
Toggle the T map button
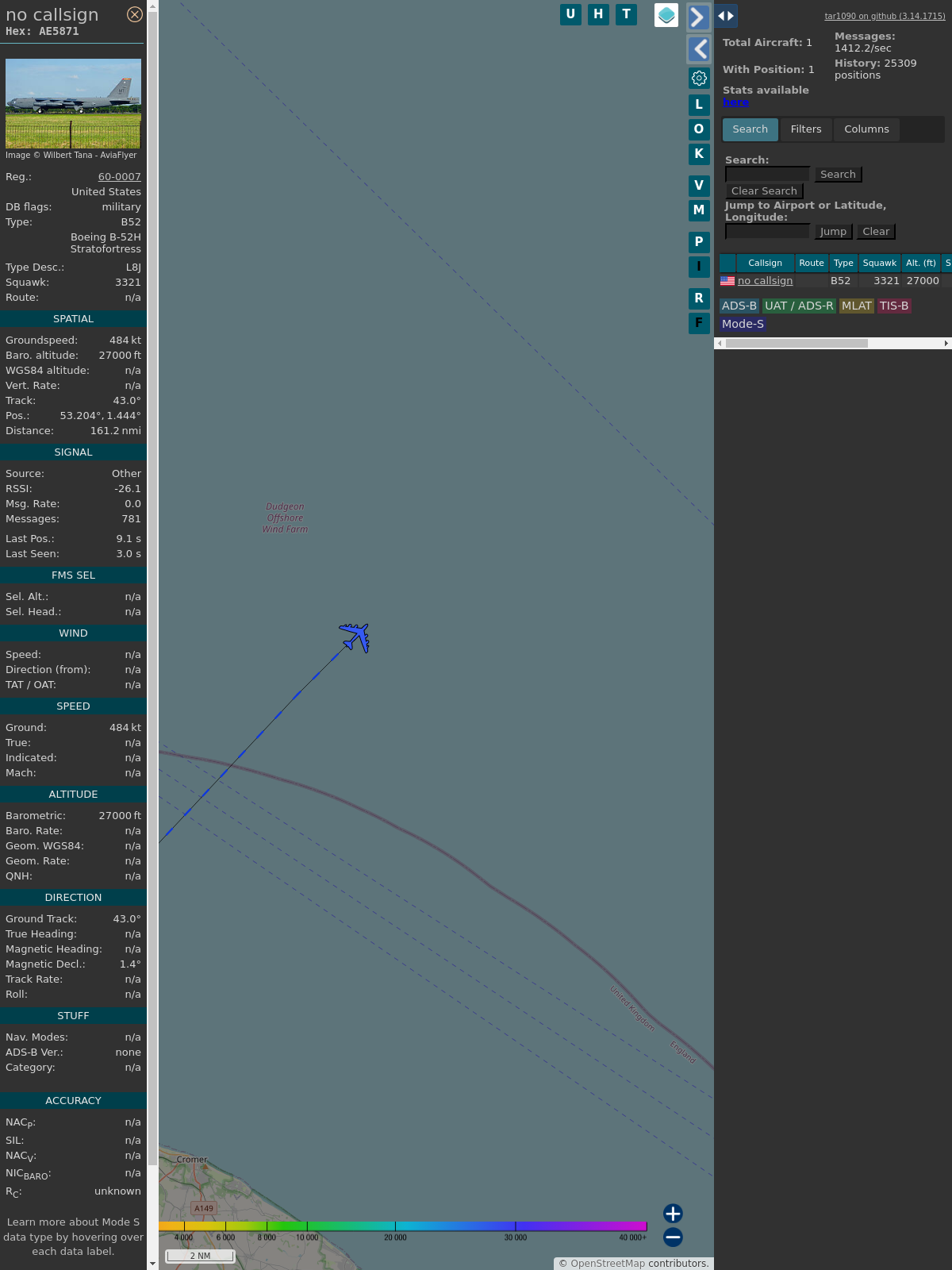click(x=627, y=14)
